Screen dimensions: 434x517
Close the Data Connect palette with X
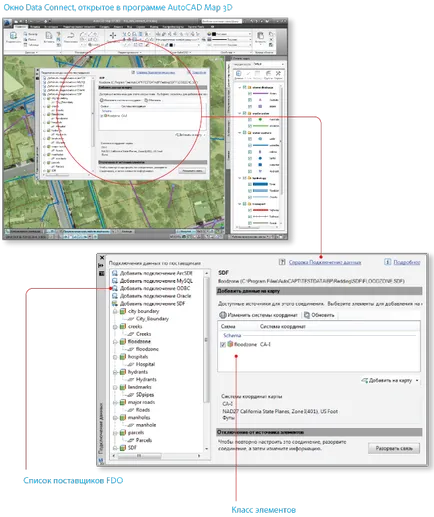(x=102, y=258)
